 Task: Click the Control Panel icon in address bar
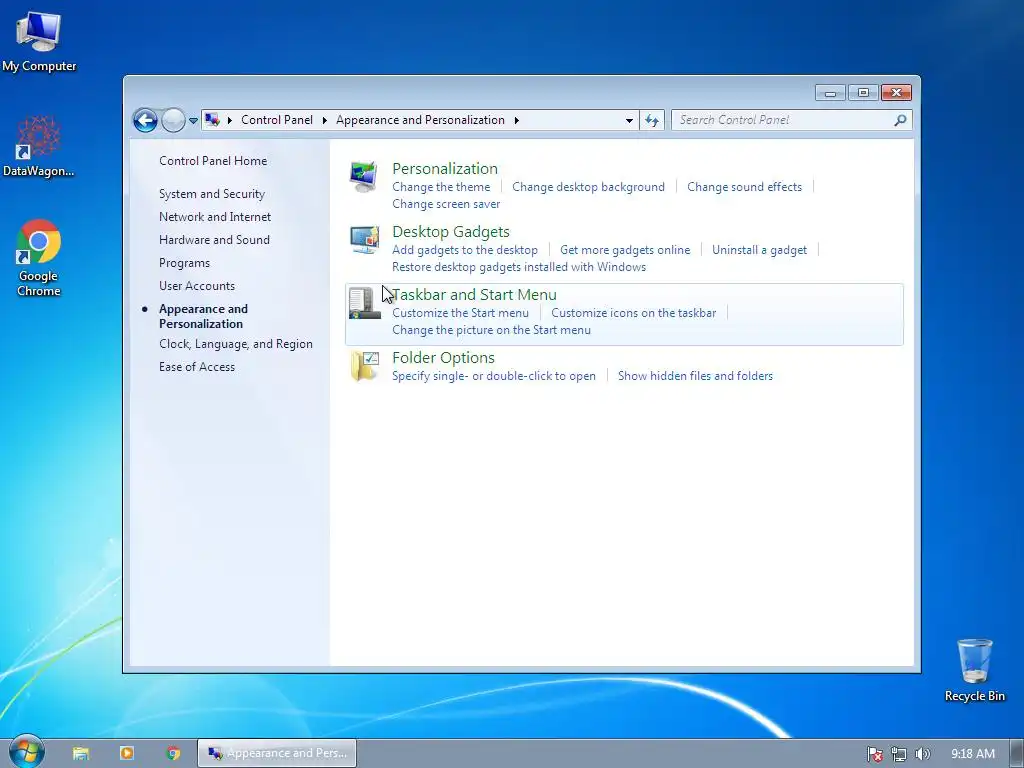coord(212,120)
